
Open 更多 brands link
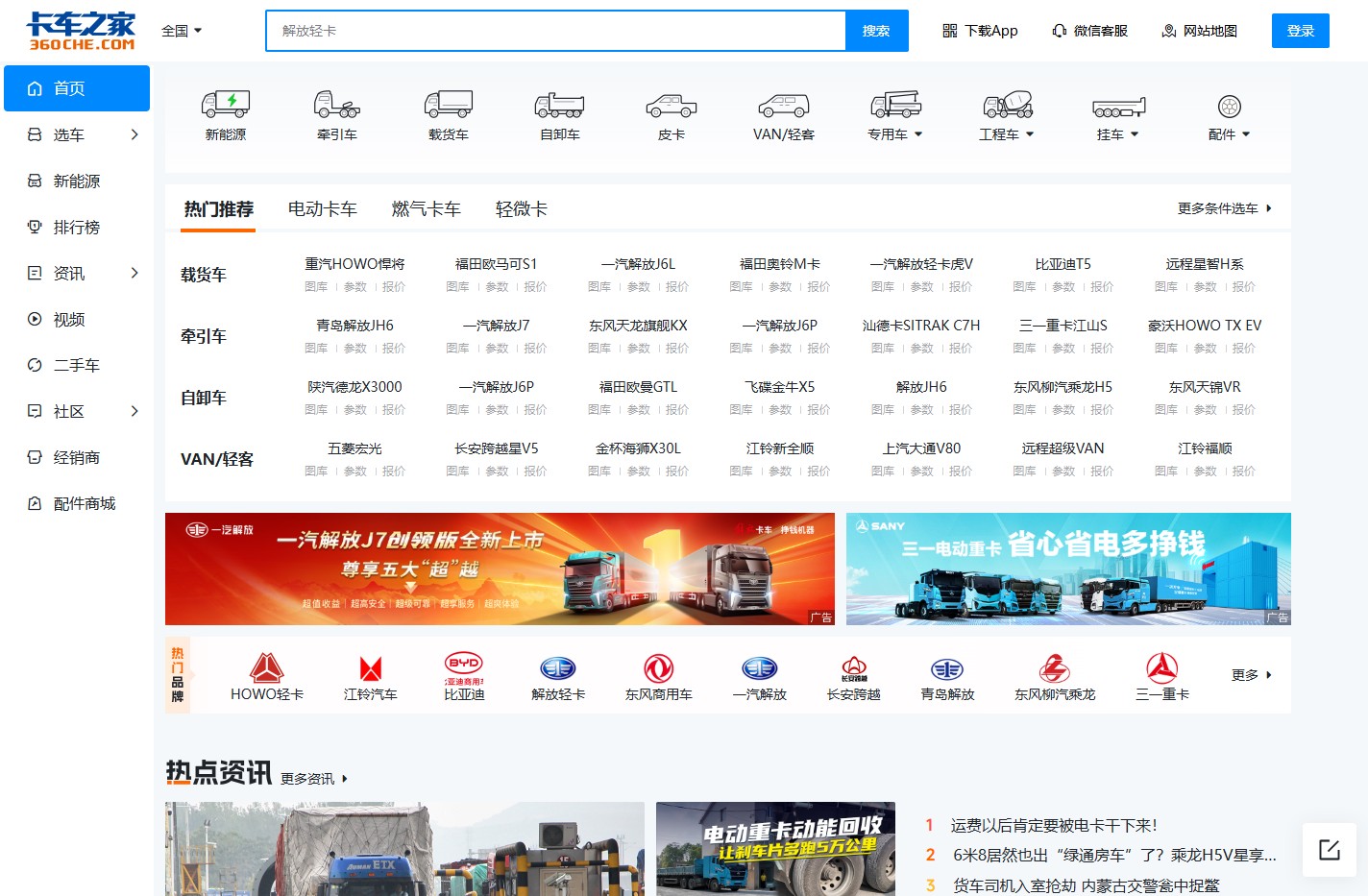coord(1252,675)
